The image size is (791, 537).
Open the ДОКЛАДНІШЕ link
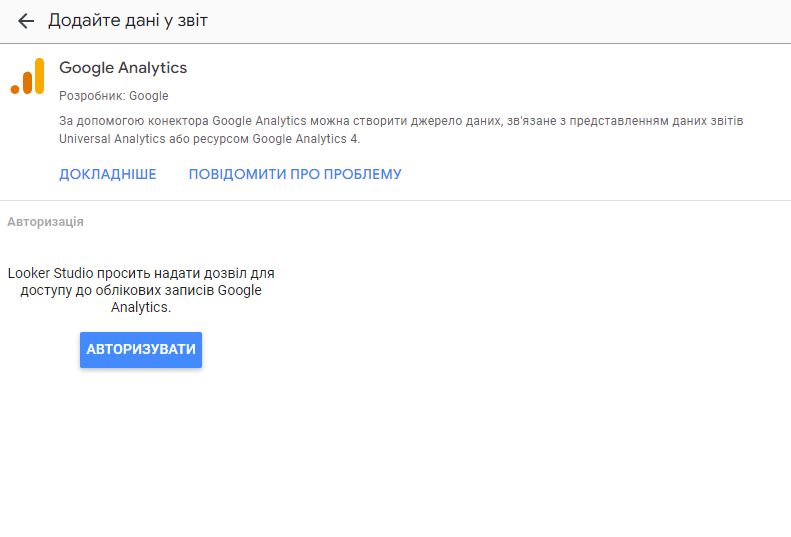tap(108, 174)
